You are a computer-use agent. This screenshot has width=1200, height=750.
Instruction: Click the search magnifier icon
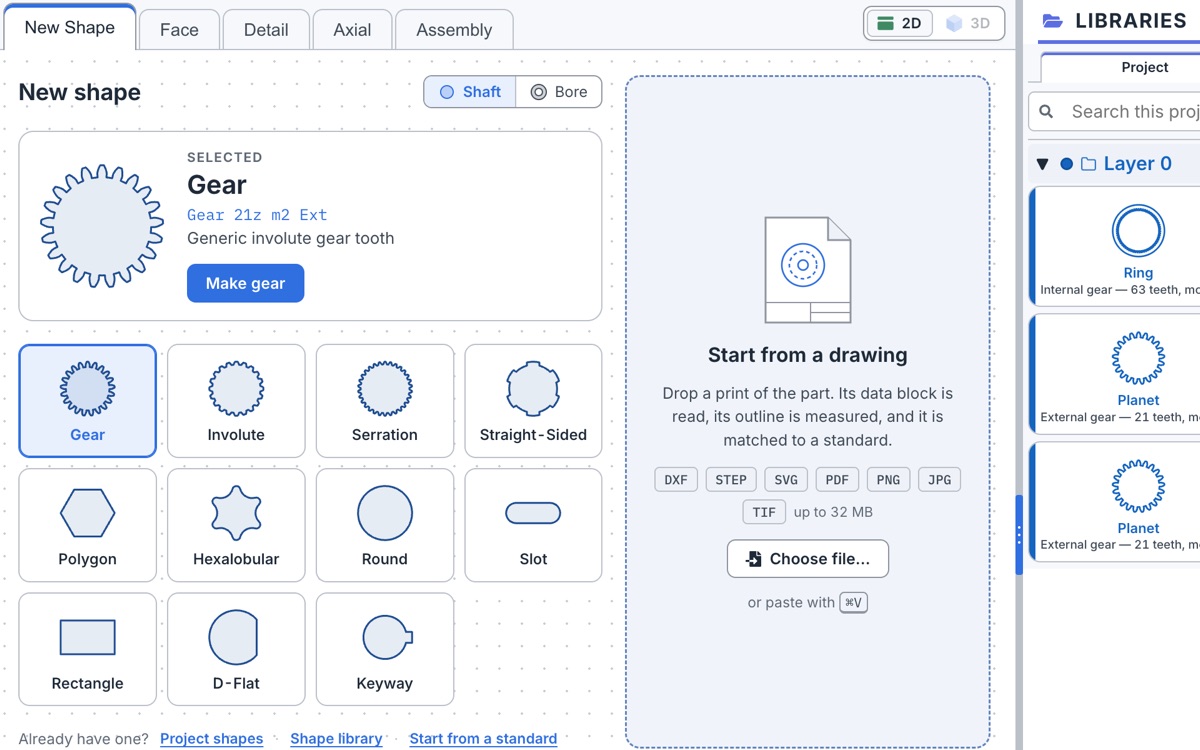pyautogui.click(x=1046, y=112)
